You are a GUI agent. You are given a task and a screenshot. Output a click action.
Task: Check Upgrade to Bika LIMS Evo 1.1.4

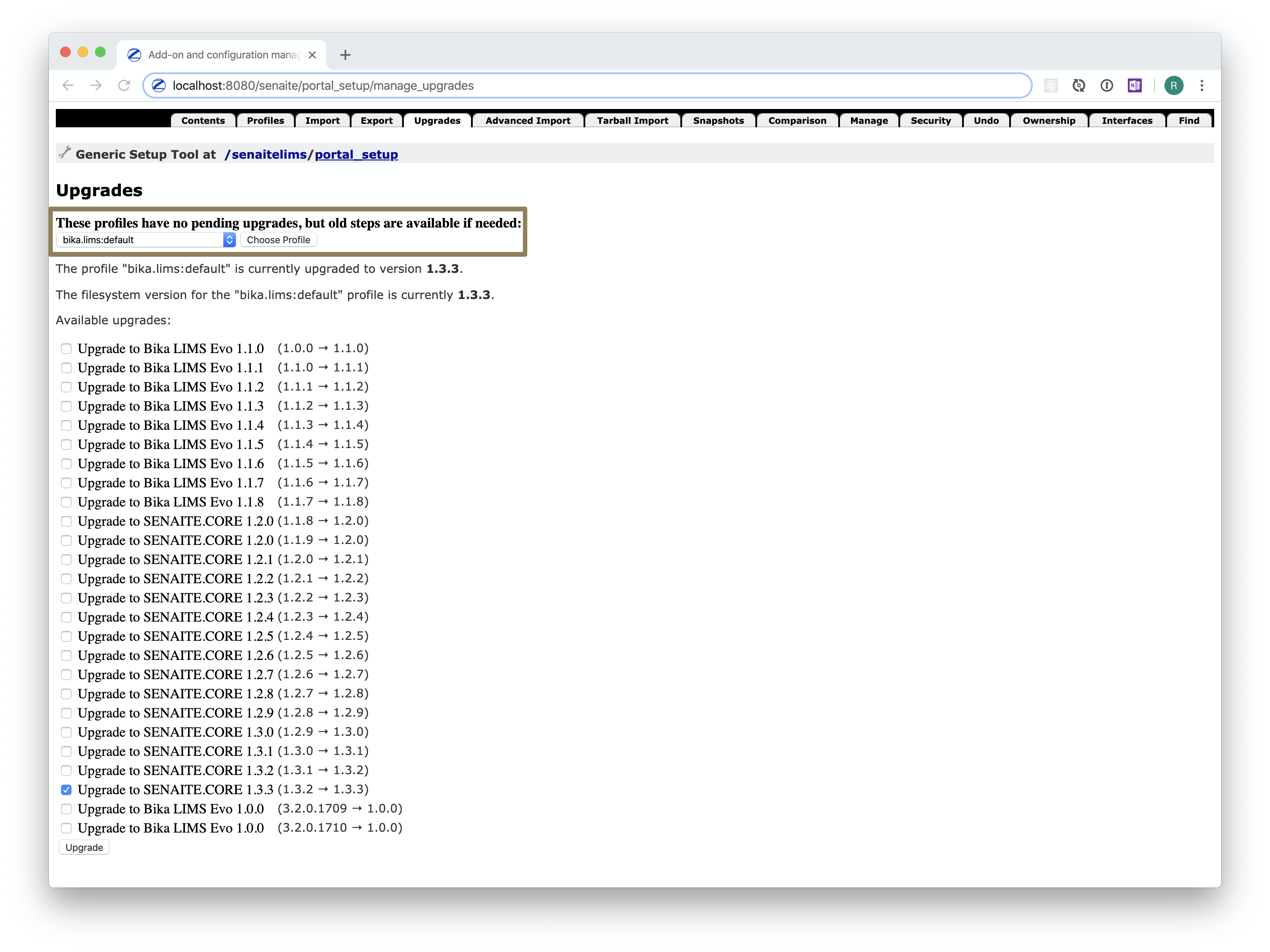(67, 425)
